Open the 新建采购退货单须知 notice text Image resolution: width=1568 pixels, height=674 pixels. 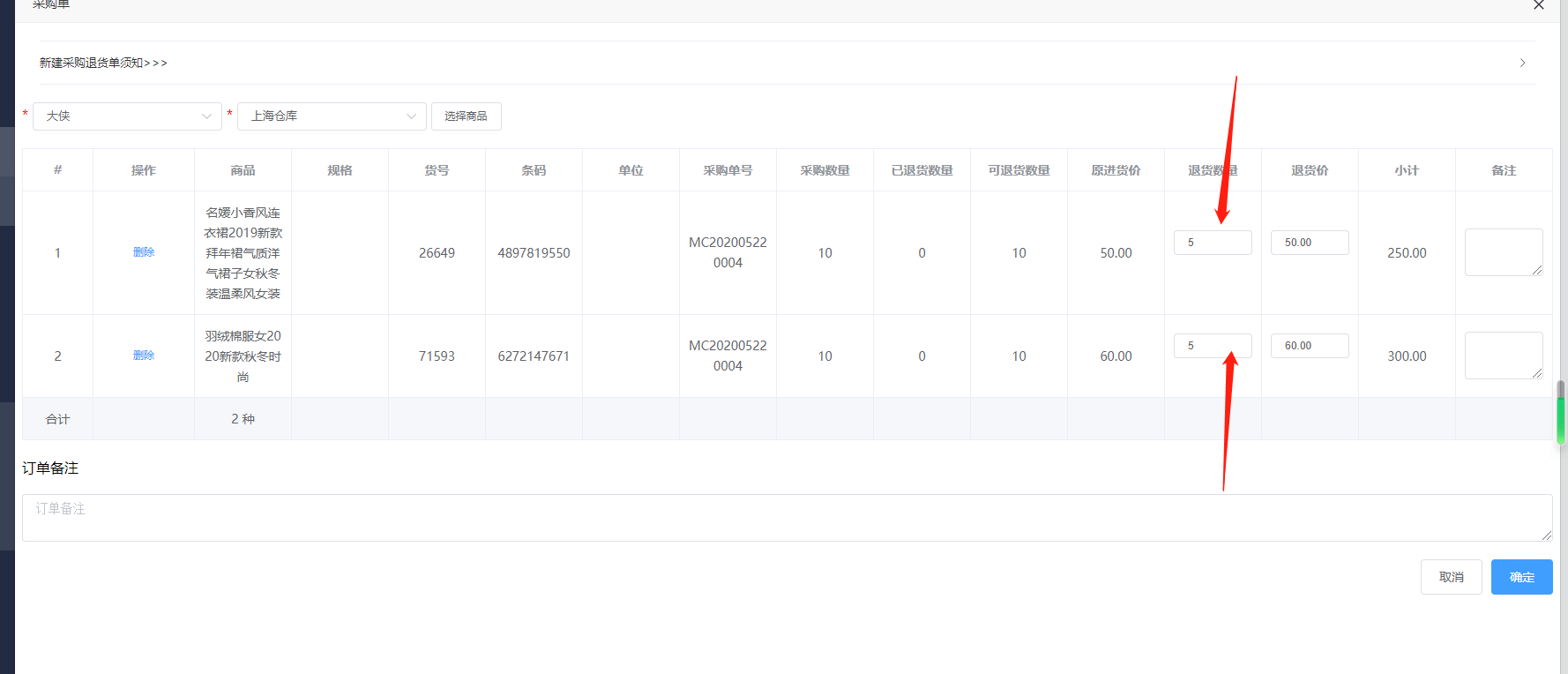pos(103,63)
